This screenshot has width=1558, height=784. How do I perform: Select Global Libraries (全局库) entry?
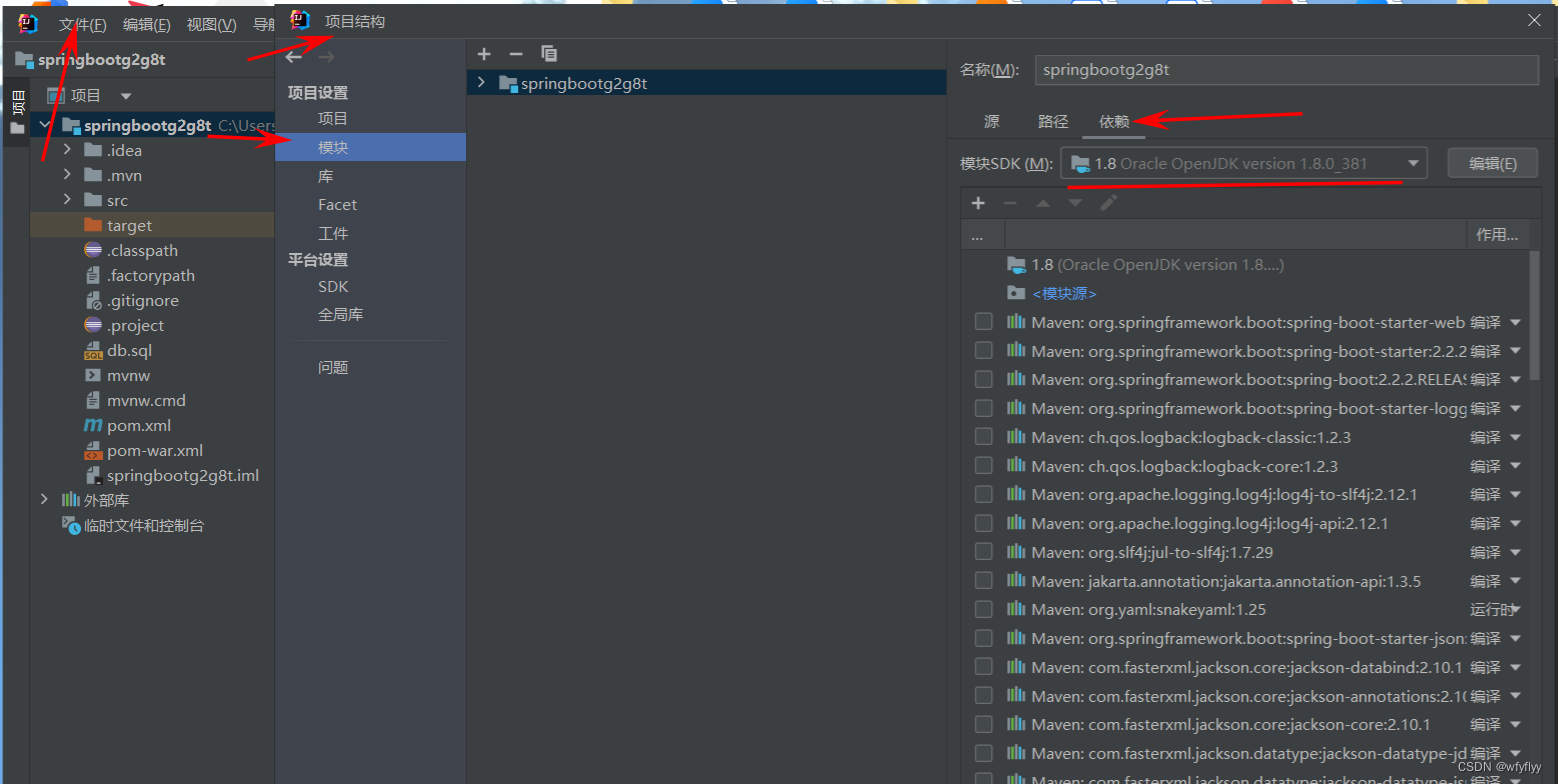pyautogui.click(x=341, y=315)
